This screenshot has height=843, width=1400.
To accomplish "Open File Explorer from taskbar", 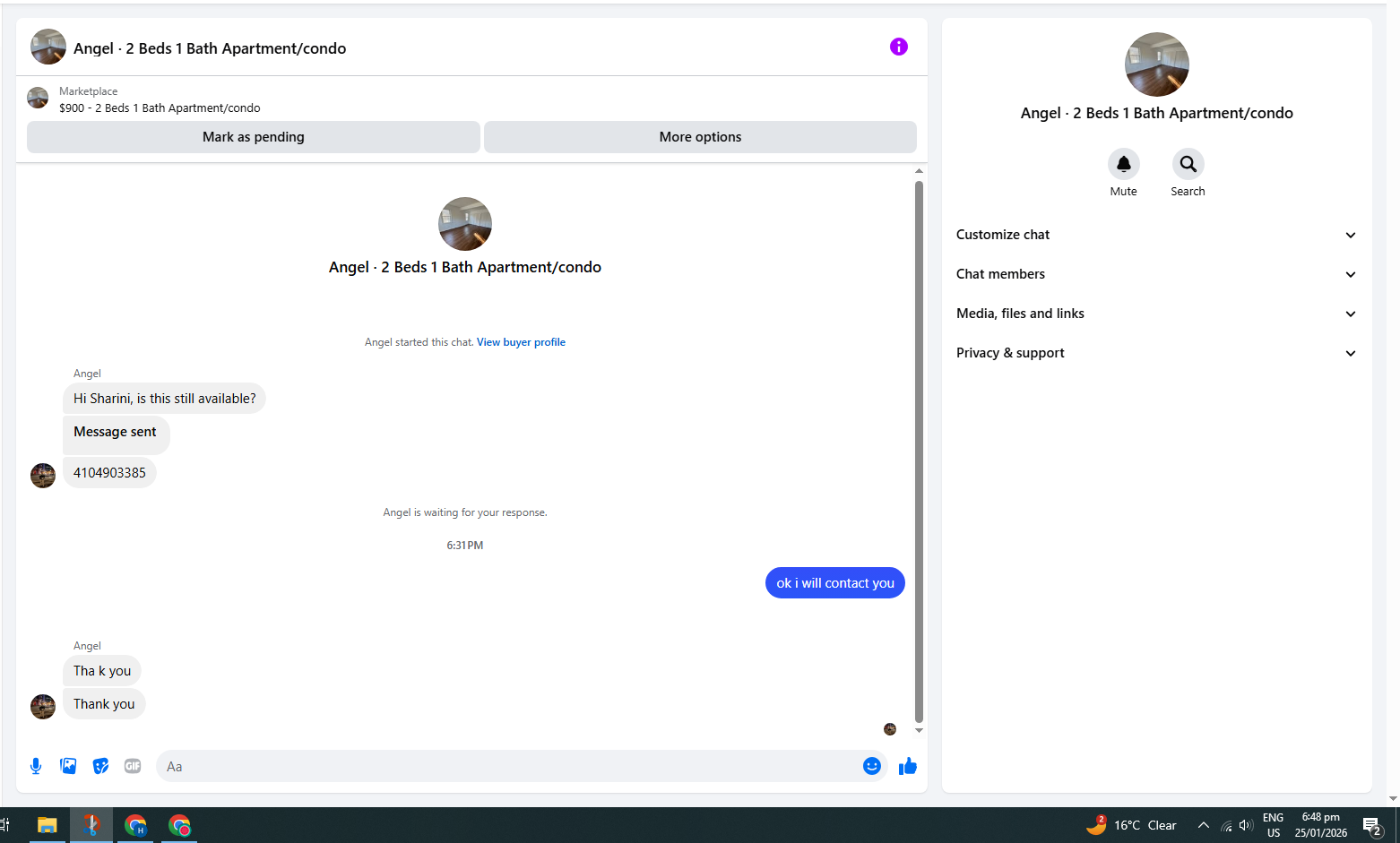I will [x=47, y=825].
